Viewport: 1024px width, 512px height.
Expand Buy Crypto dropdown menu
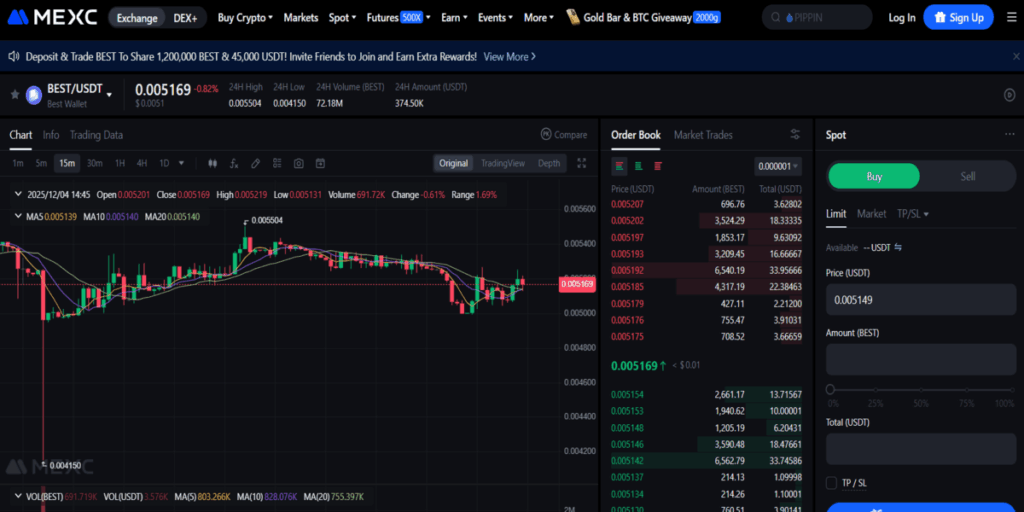coord(246,18)
